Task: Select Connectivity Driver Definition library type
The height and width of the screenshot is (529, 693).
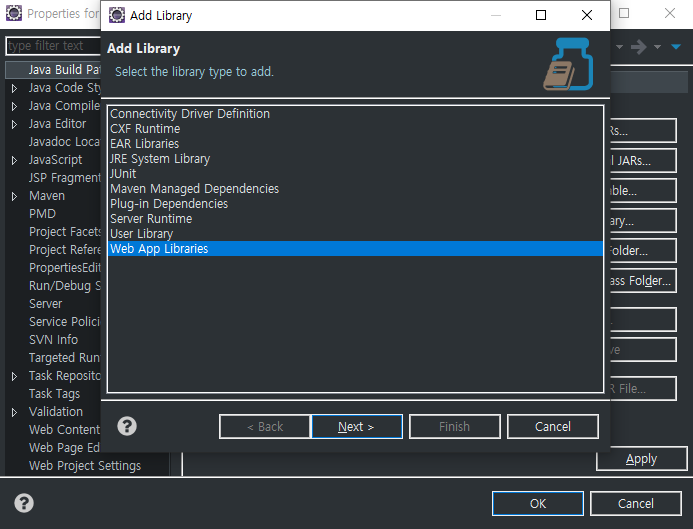Action: tap(355, 114)
